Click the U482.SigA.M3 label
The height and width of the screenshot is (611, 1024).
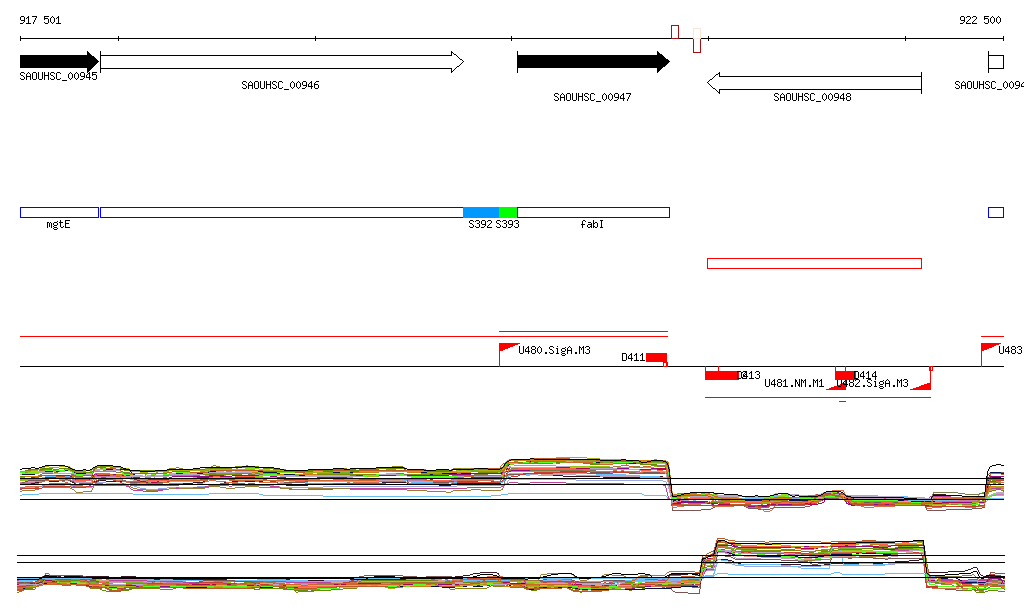coord(872,383)
